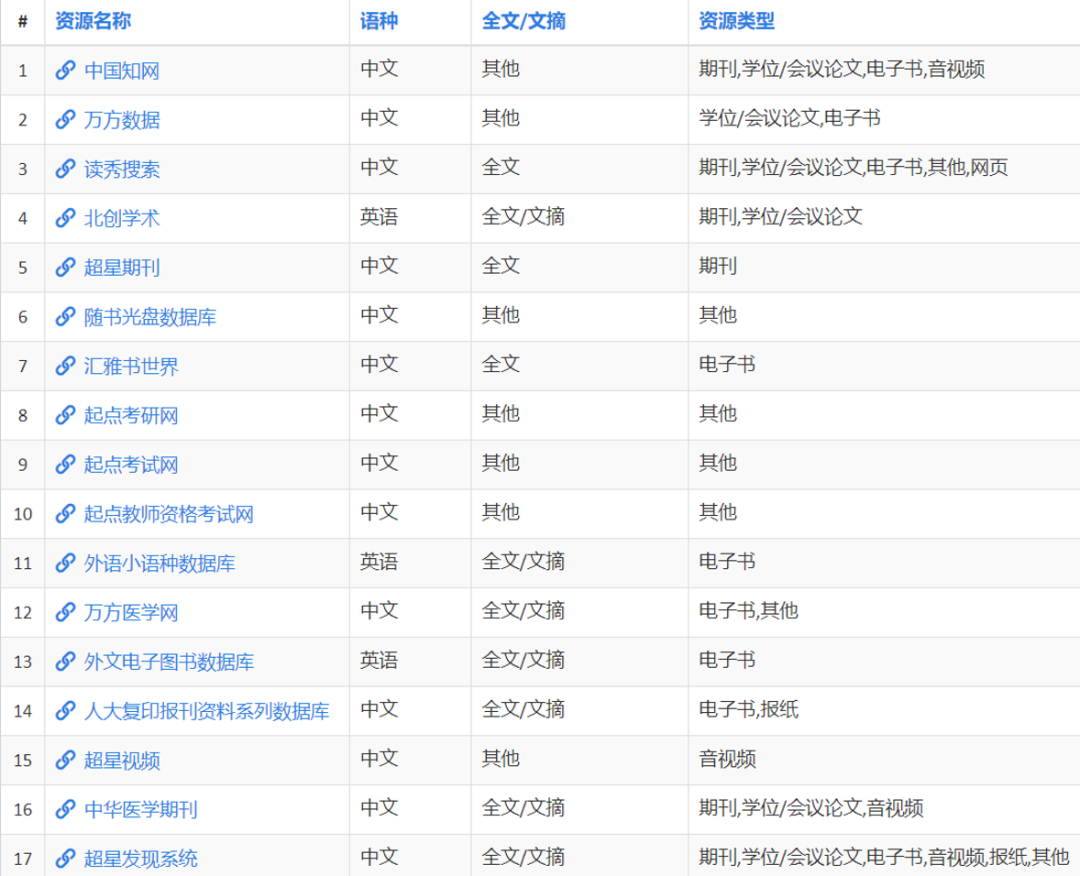1080x876 pixels.
Task: Visit the 万方医学网 resource
Action: pos(132,612)
